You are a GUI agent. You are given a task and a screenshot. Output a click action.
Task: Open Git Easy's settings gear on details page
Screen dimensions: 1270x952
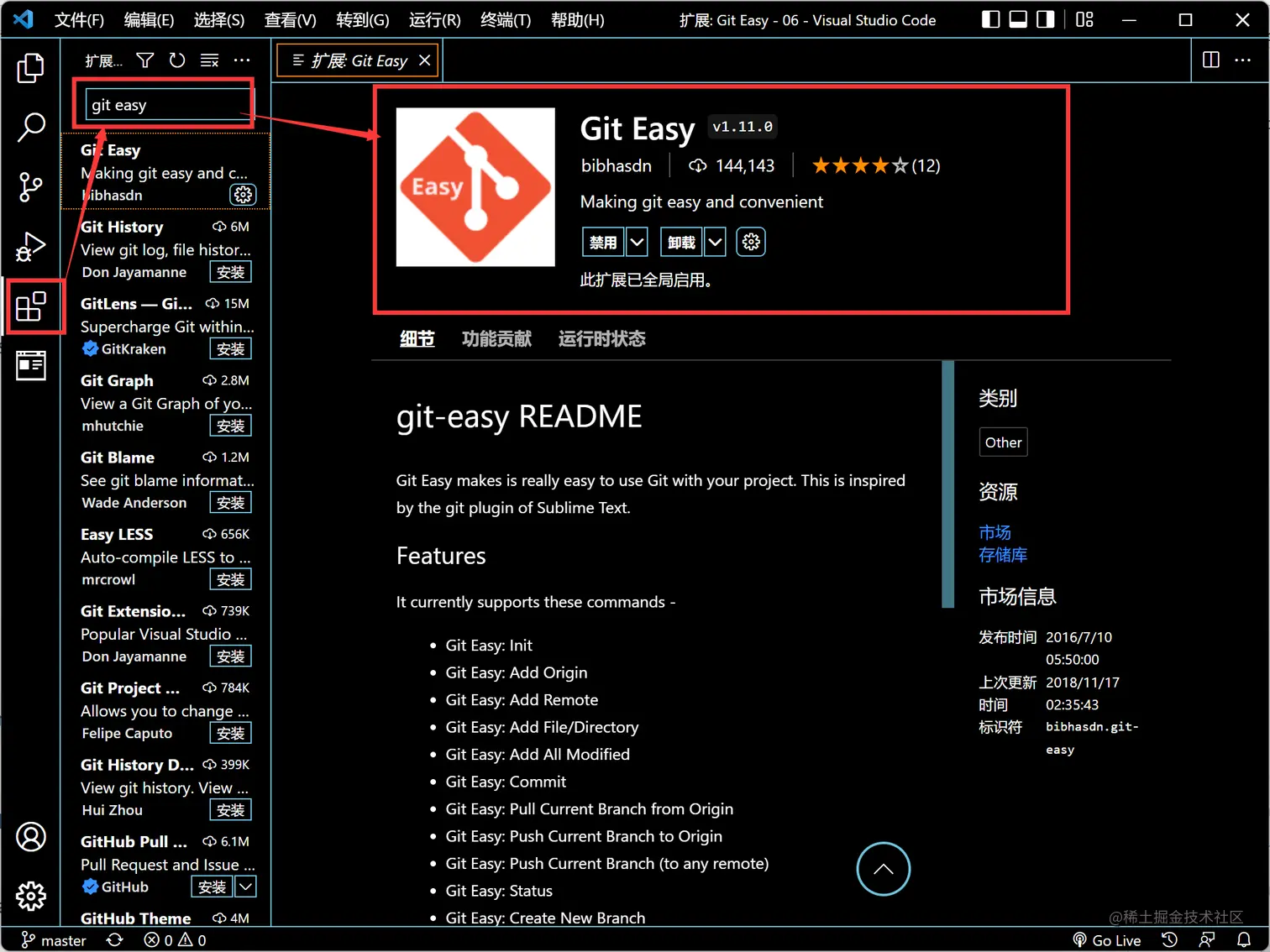[750, 242]
